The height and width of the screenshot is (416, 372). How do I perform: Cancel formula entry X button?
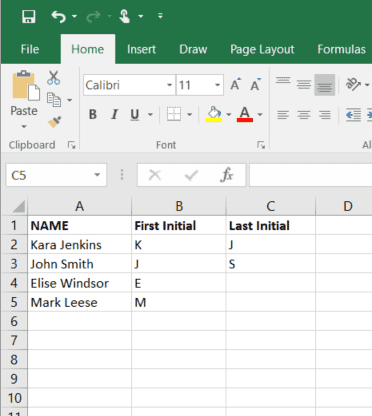[155, 175]
